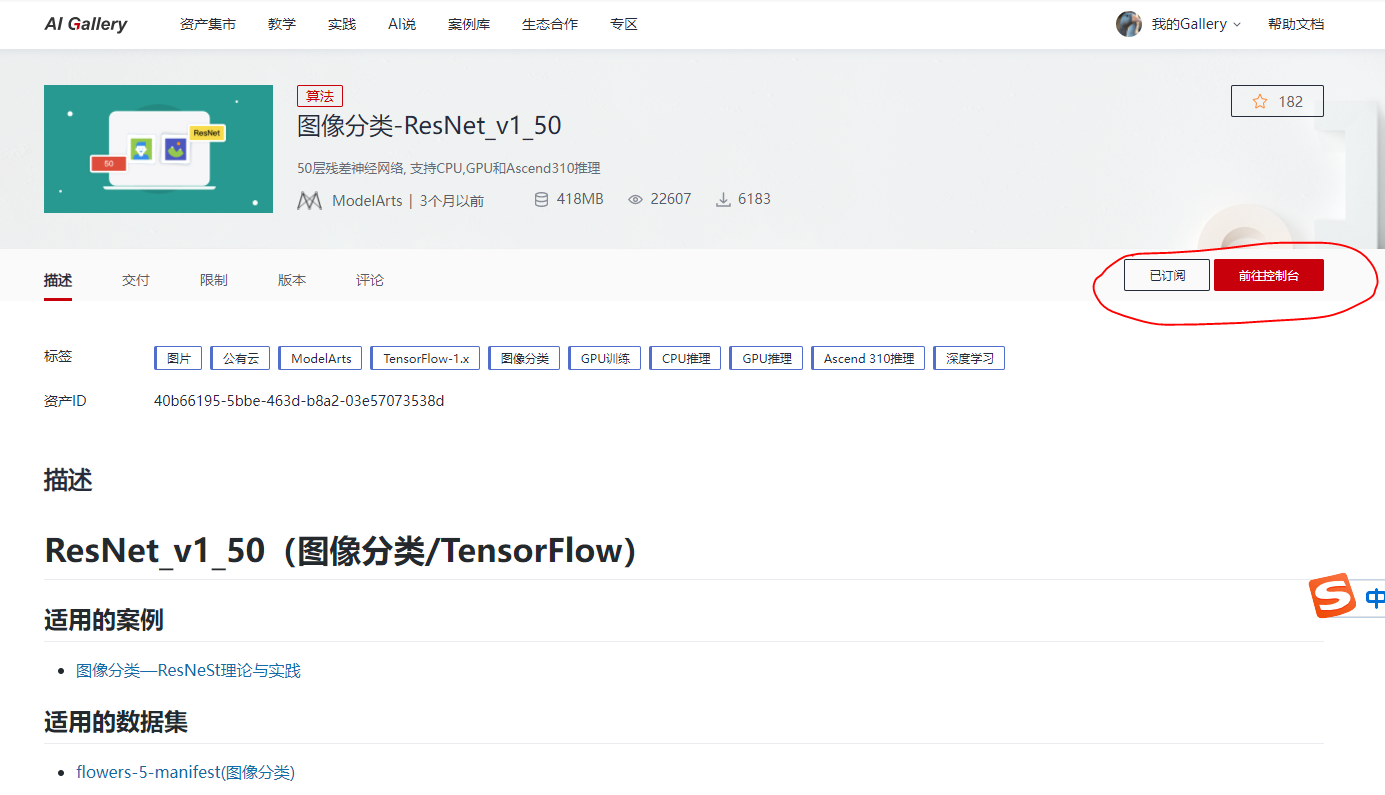
Task: Click the user avatar picture
Action: tap(1129, 24)
